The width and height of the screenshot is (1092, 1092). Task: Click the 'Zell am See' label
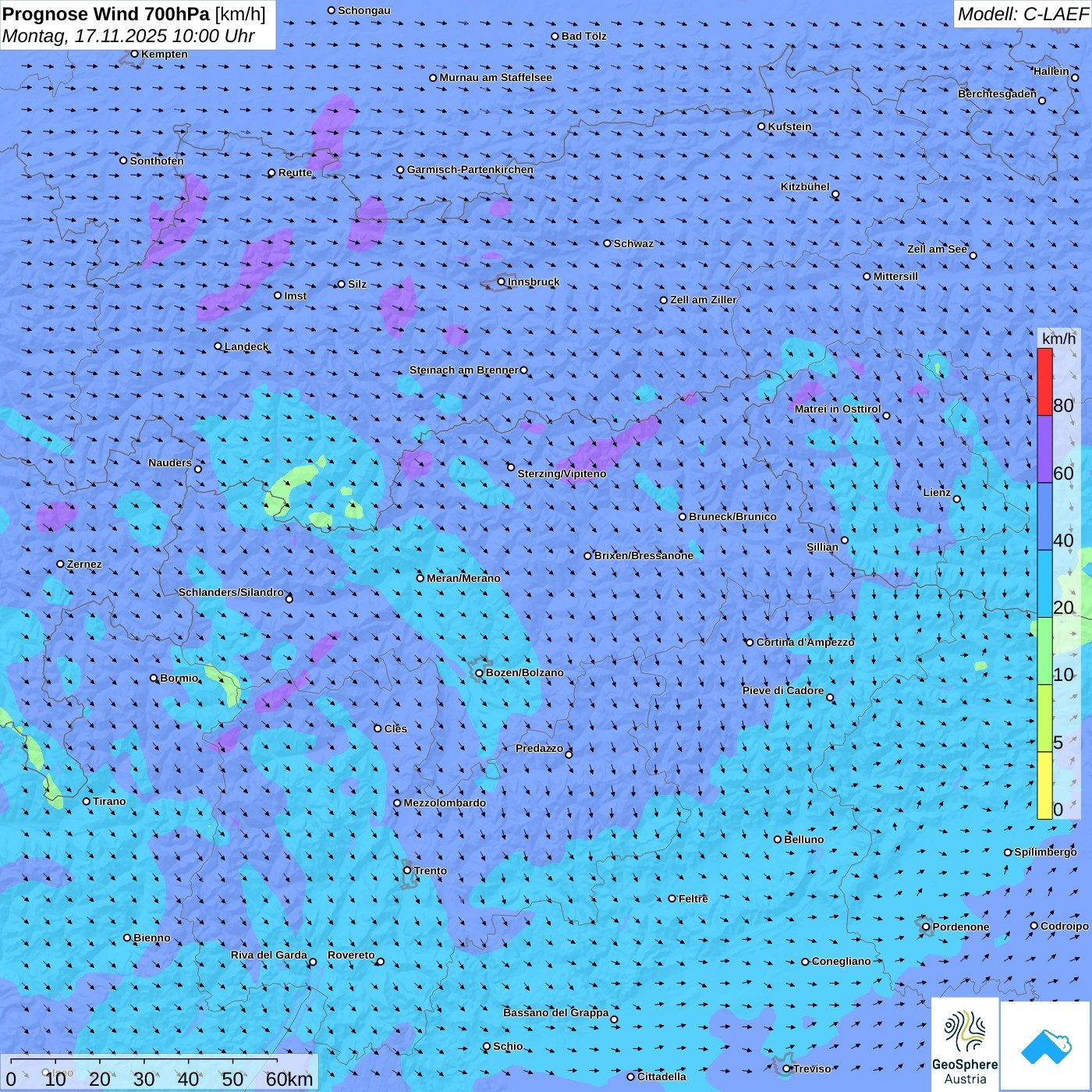[937, 249]
